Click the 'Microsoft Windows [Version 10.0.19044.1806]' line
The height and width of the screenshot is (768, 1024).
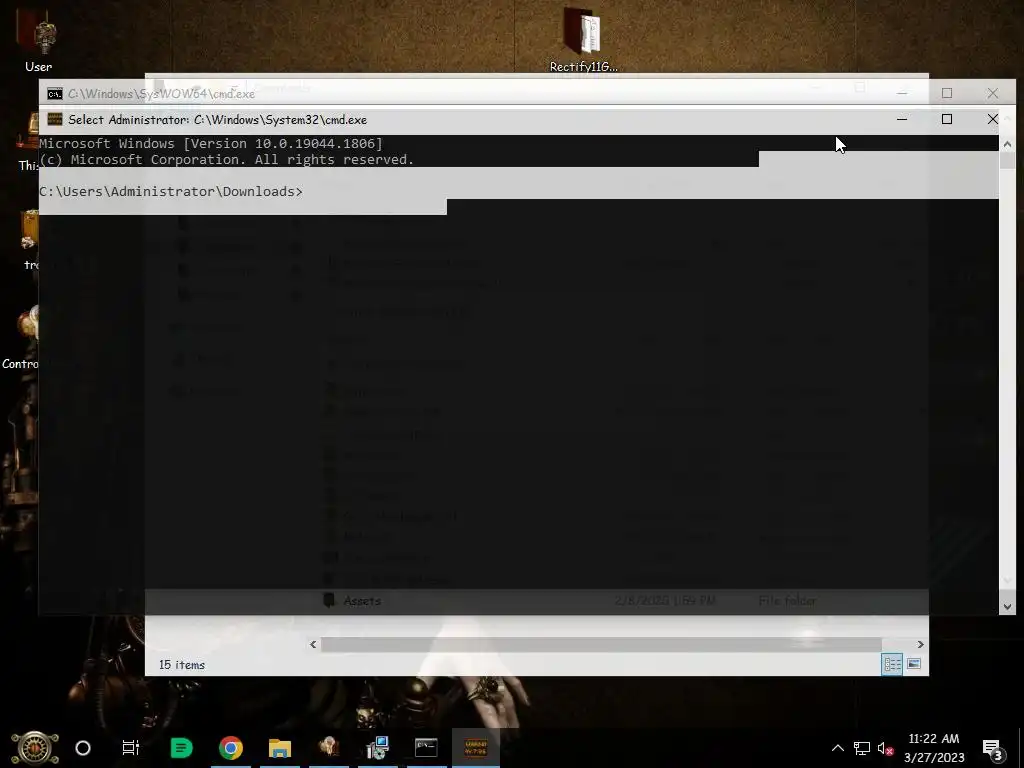(210, 143)
